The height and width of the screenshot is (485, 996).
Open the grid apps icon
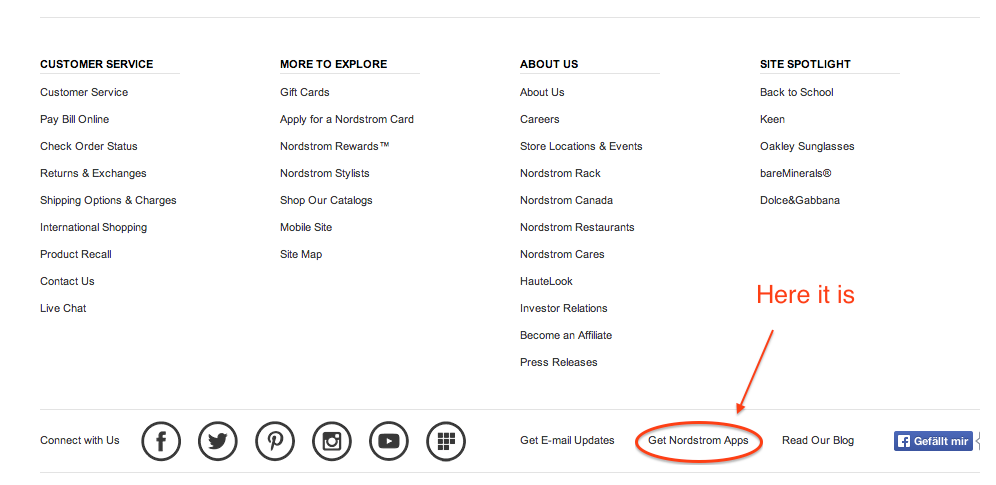click(446, 441)
